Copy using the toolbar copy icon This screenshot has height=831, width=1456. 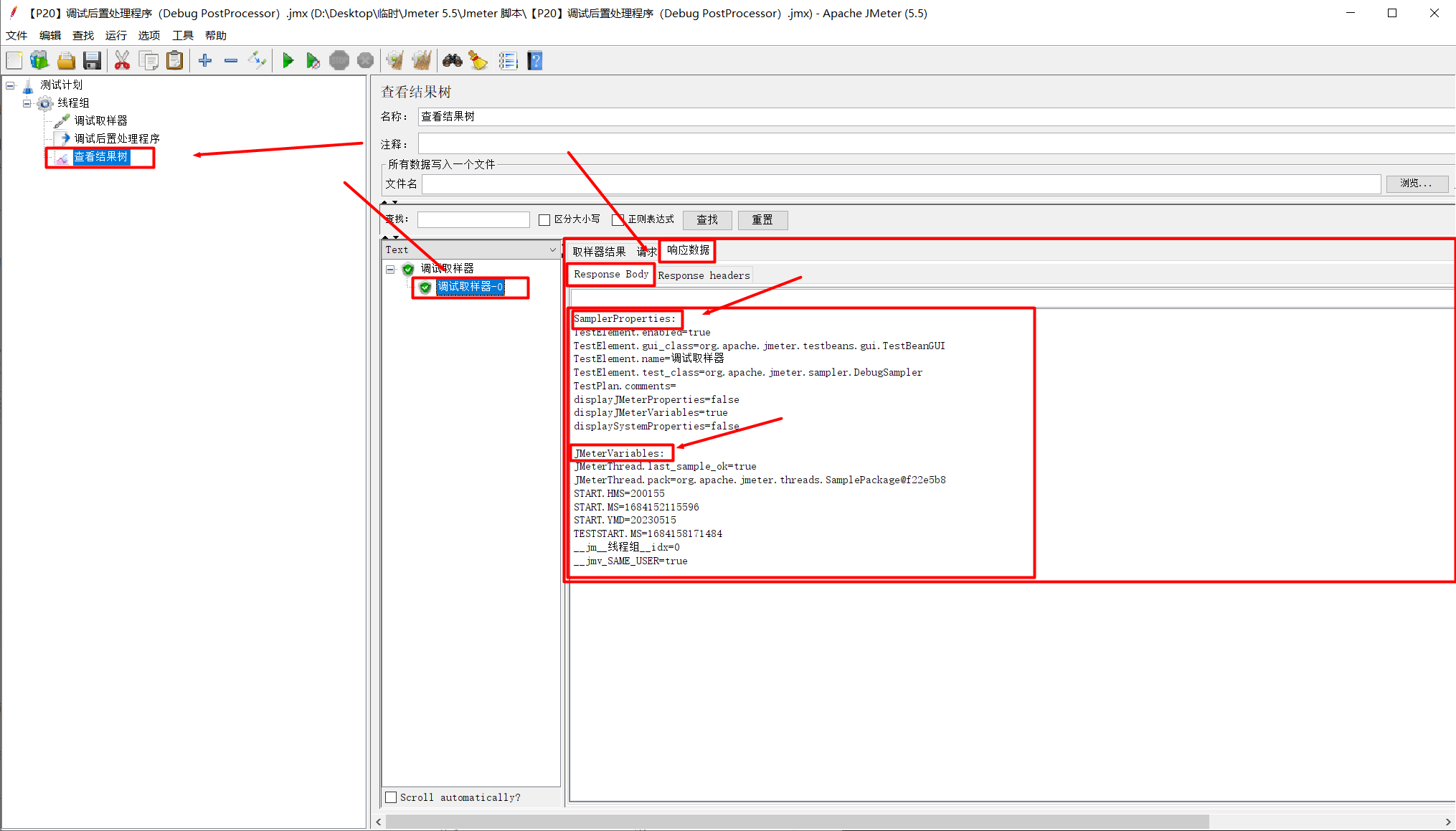tap(149, 61)
